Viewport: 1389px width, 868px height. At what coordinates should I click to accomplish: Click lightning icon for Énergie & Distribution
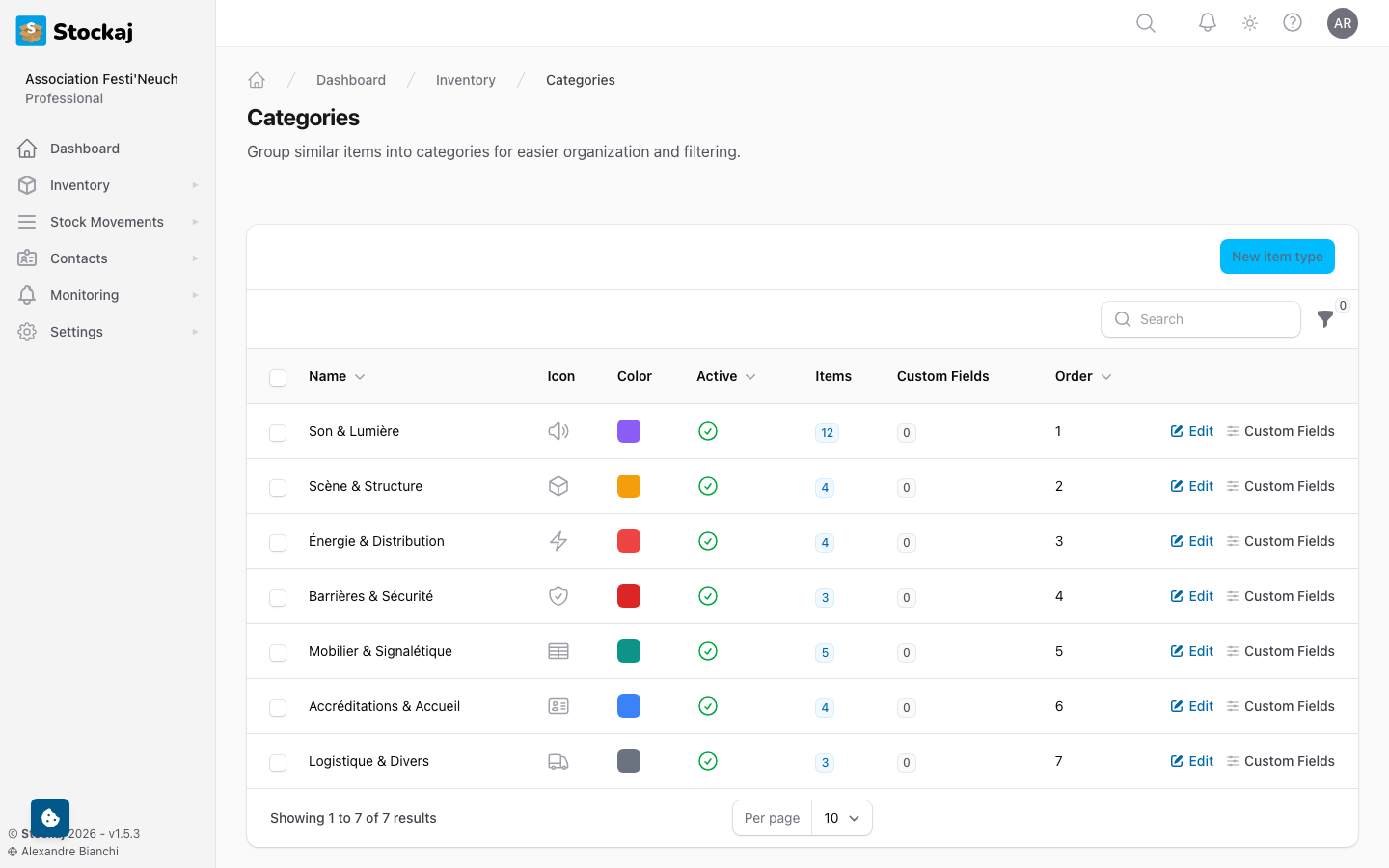558,541
